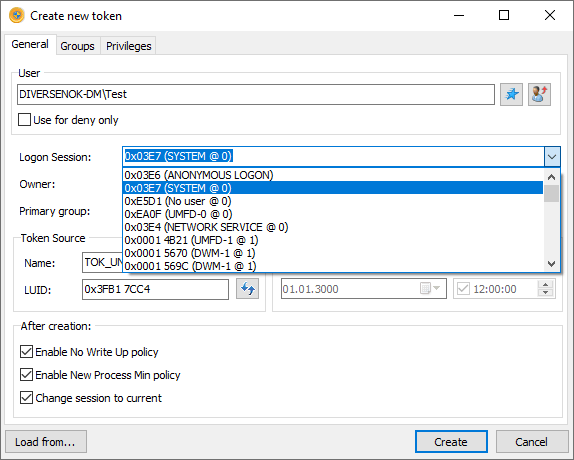Image resolution: width=574 pixels, height=460 pixels.
Task: Open the calendar picker on the 01.01.3000 date field
Action: 430,289
